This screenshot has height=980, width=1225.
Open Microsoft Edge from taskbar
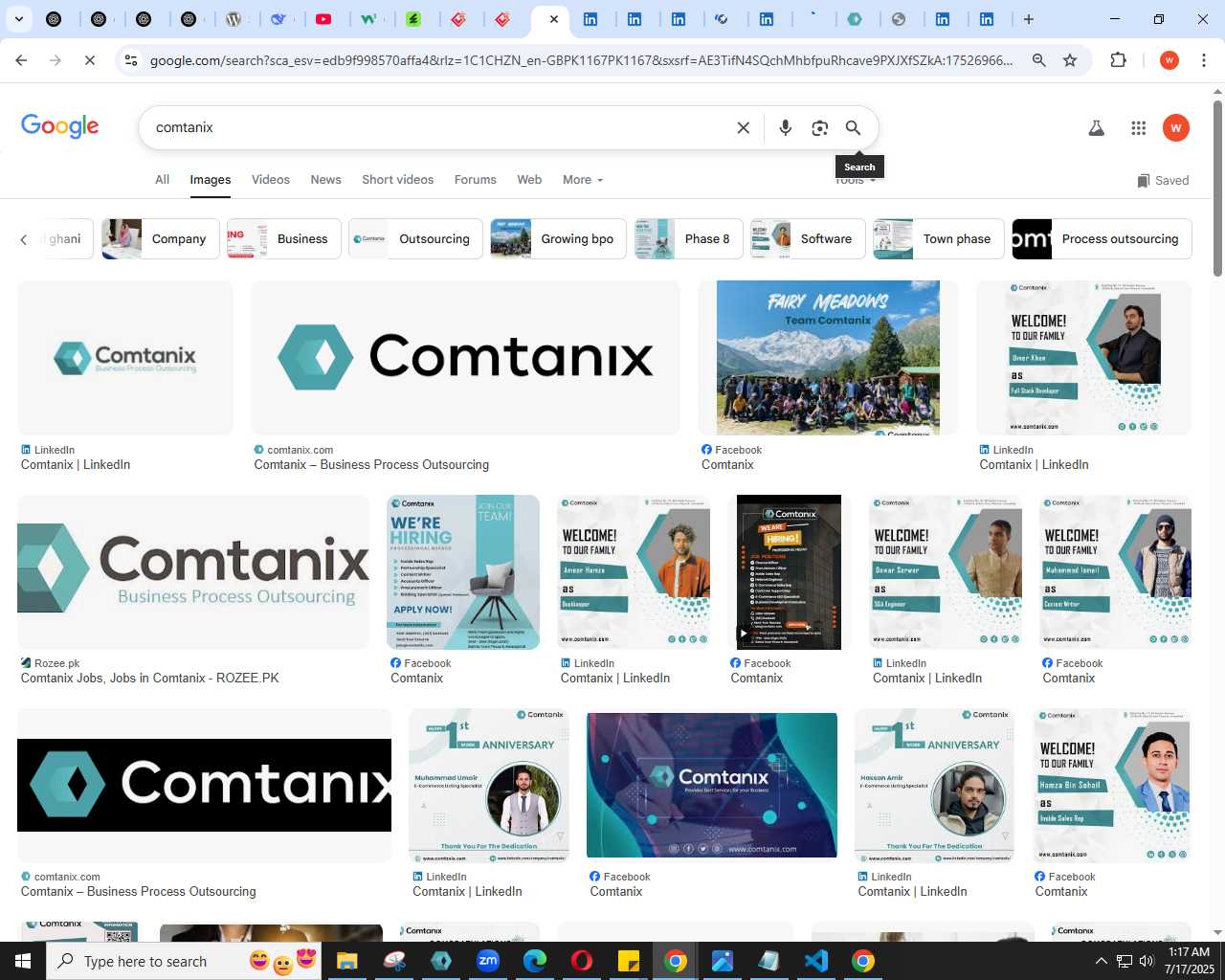click(535, 961)
